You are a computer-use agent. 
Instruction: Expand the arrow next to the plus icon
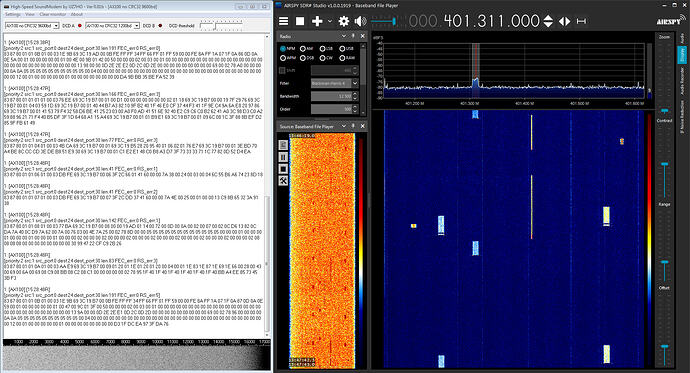(330, 21)
